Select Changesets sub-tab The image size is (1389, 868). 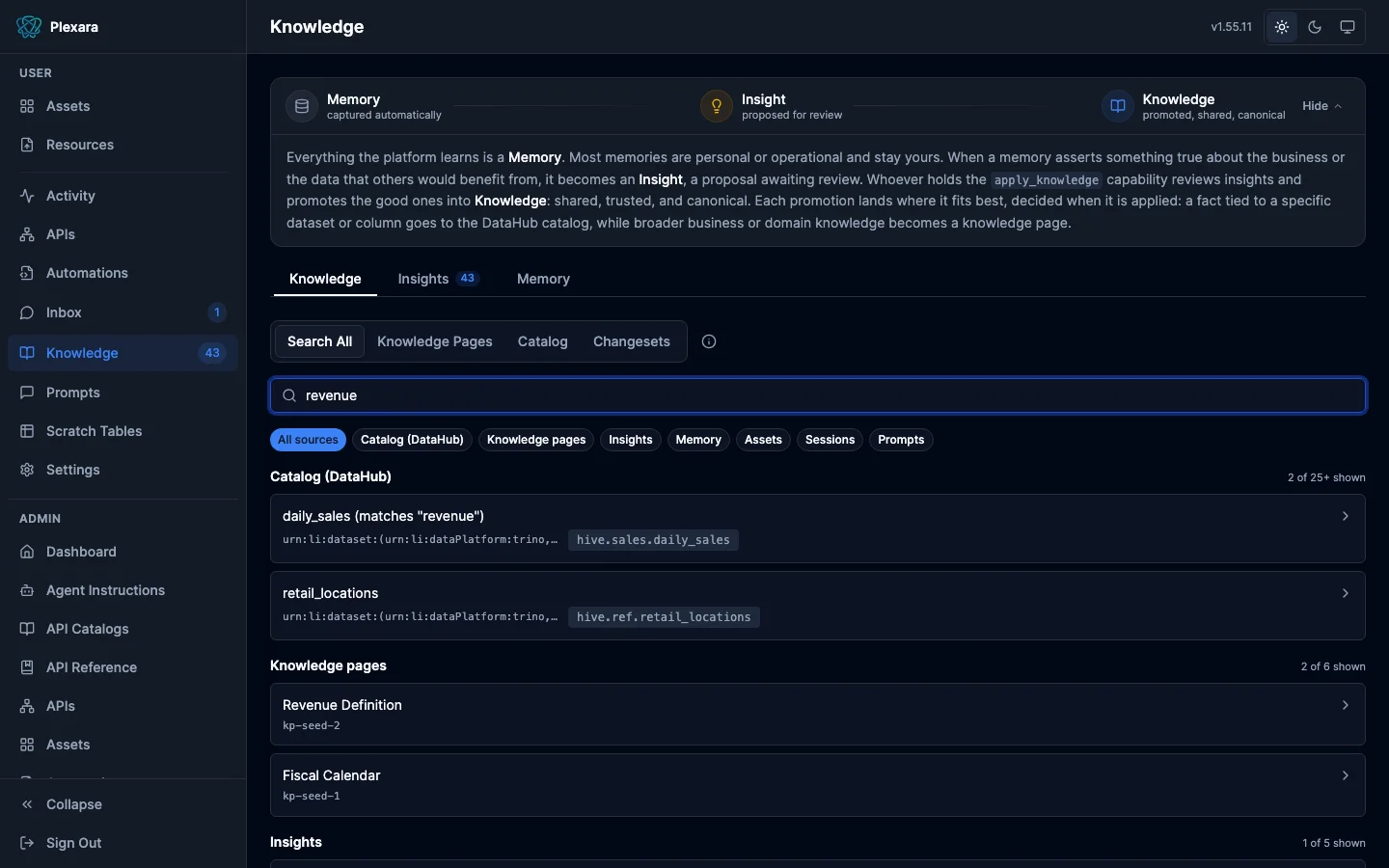pyautogui.click(x=632, y=341)
